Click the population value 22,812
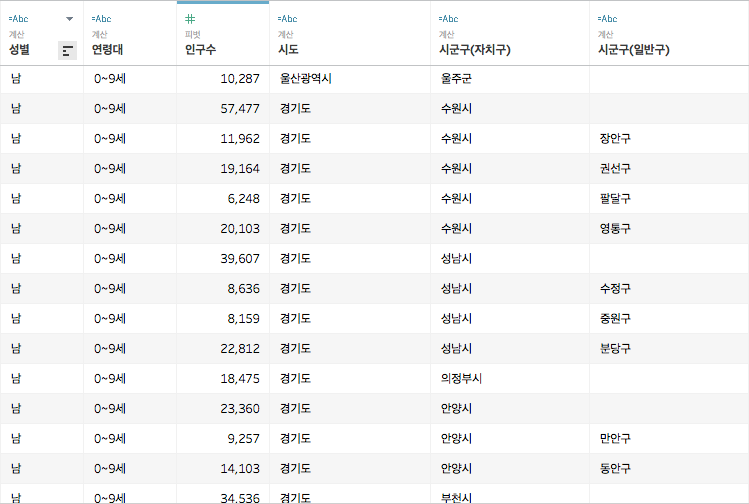 coord(240,349)
